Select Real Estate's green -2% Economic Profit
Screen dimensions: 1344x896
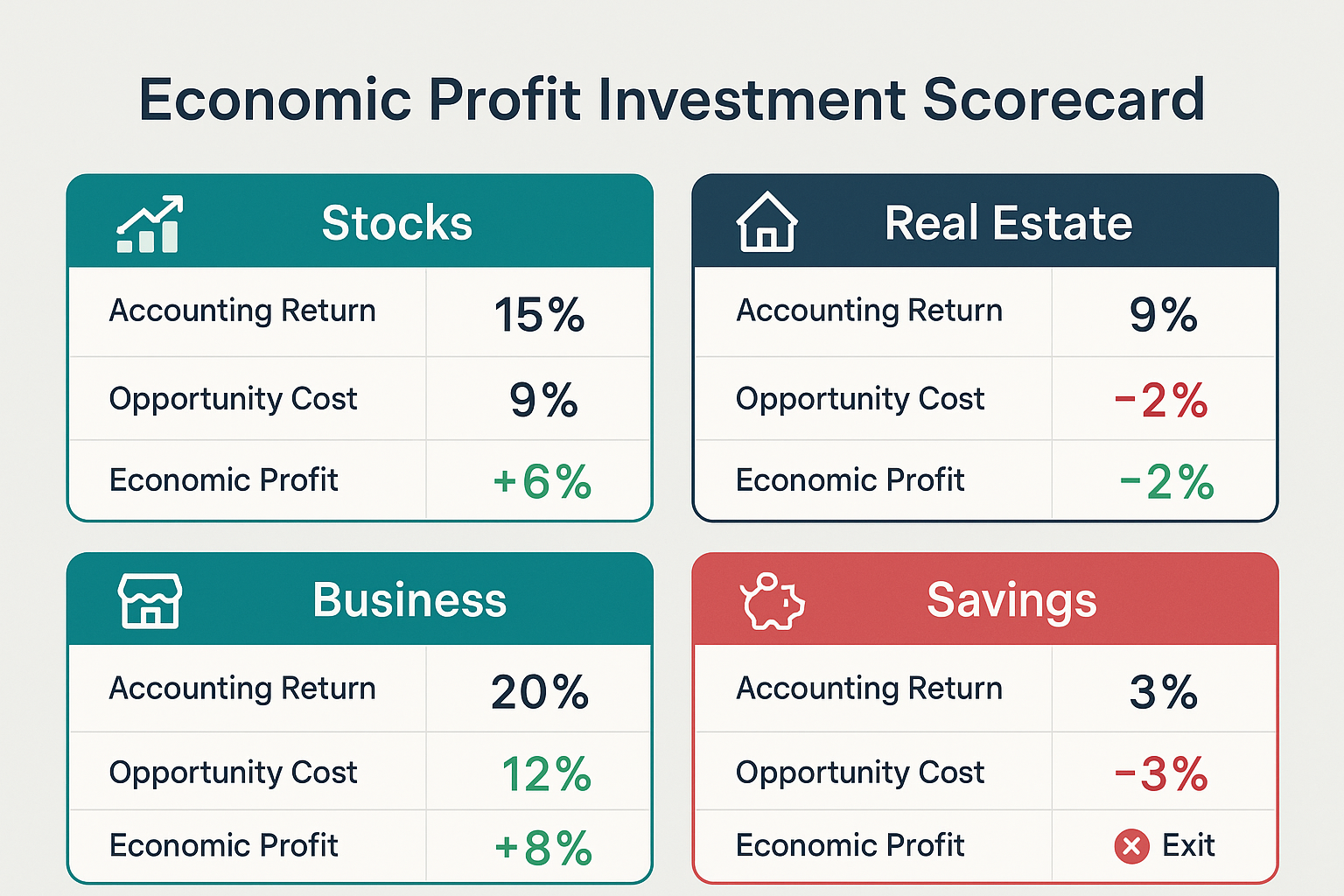click(1166, 482)
